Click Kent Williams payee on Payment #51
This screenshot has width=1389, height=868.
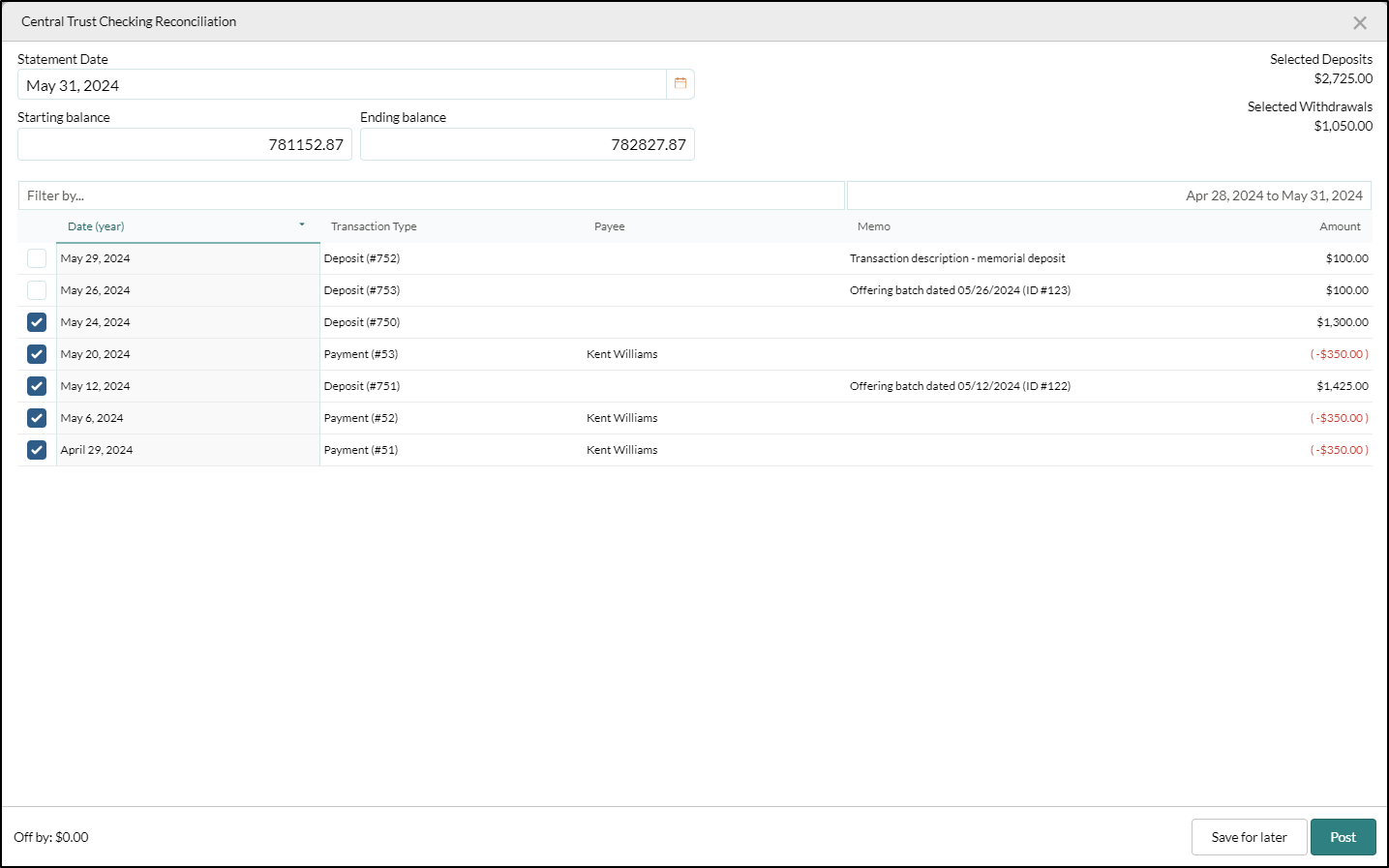(621, 450)
